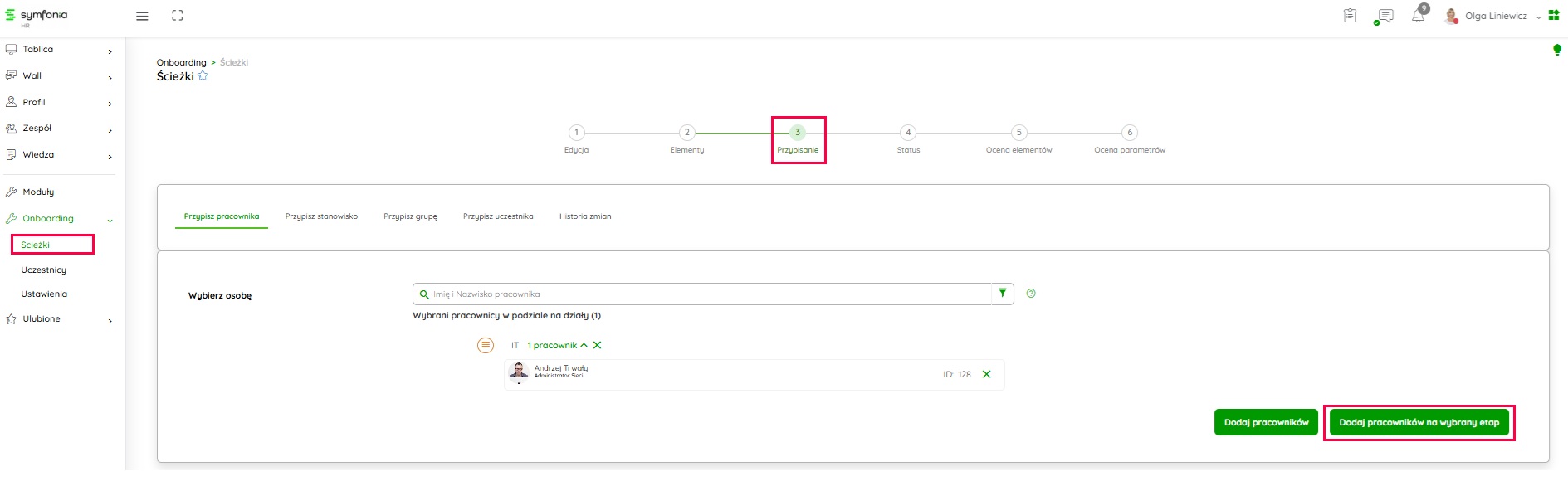Click Dodaj pracowników na wybrany etap
This screenshot has width=1568, height=481.
[x=1419, y=422]
